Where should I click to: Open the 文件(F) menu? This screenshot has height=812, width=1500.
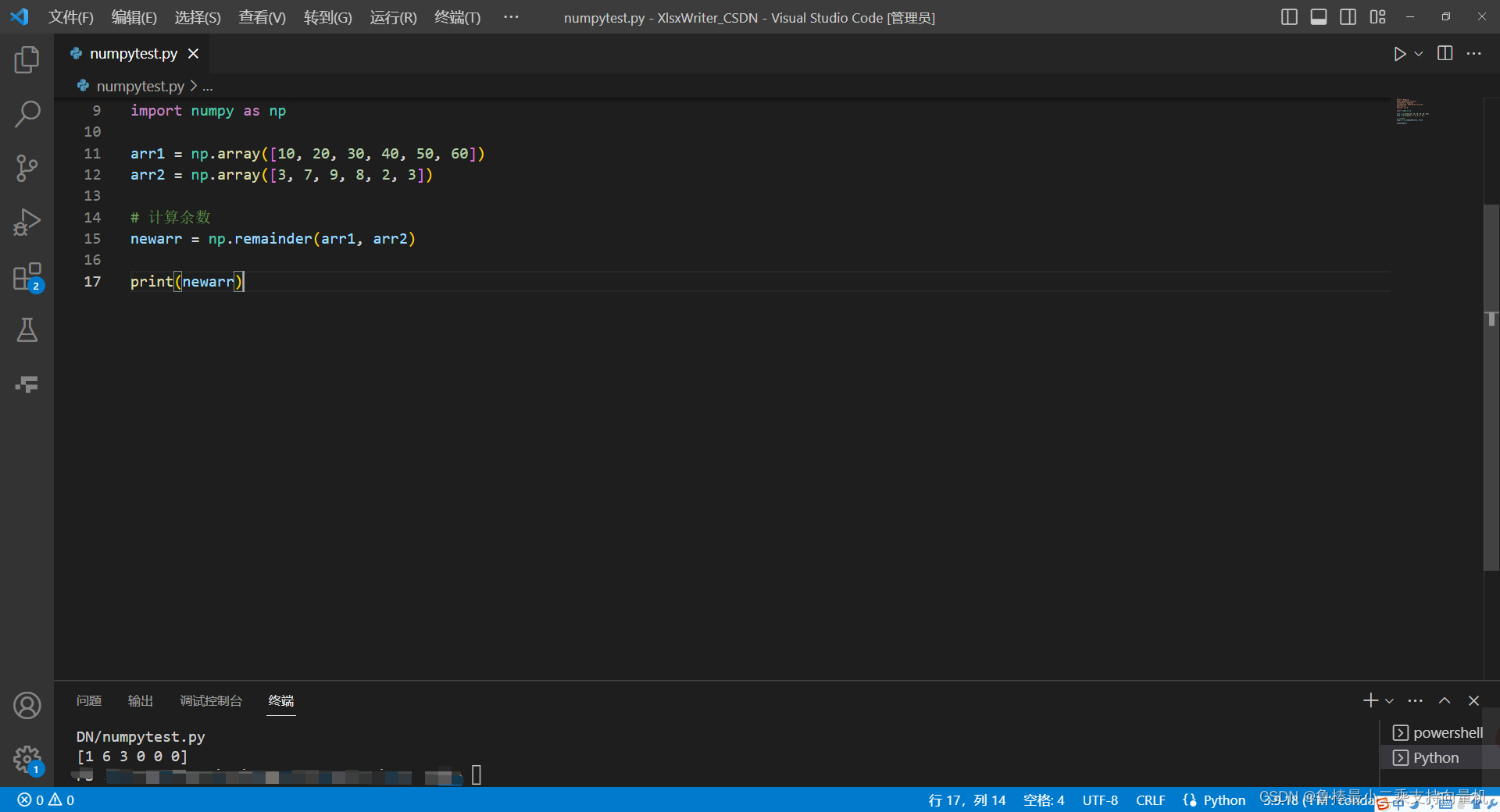(71, 17)
